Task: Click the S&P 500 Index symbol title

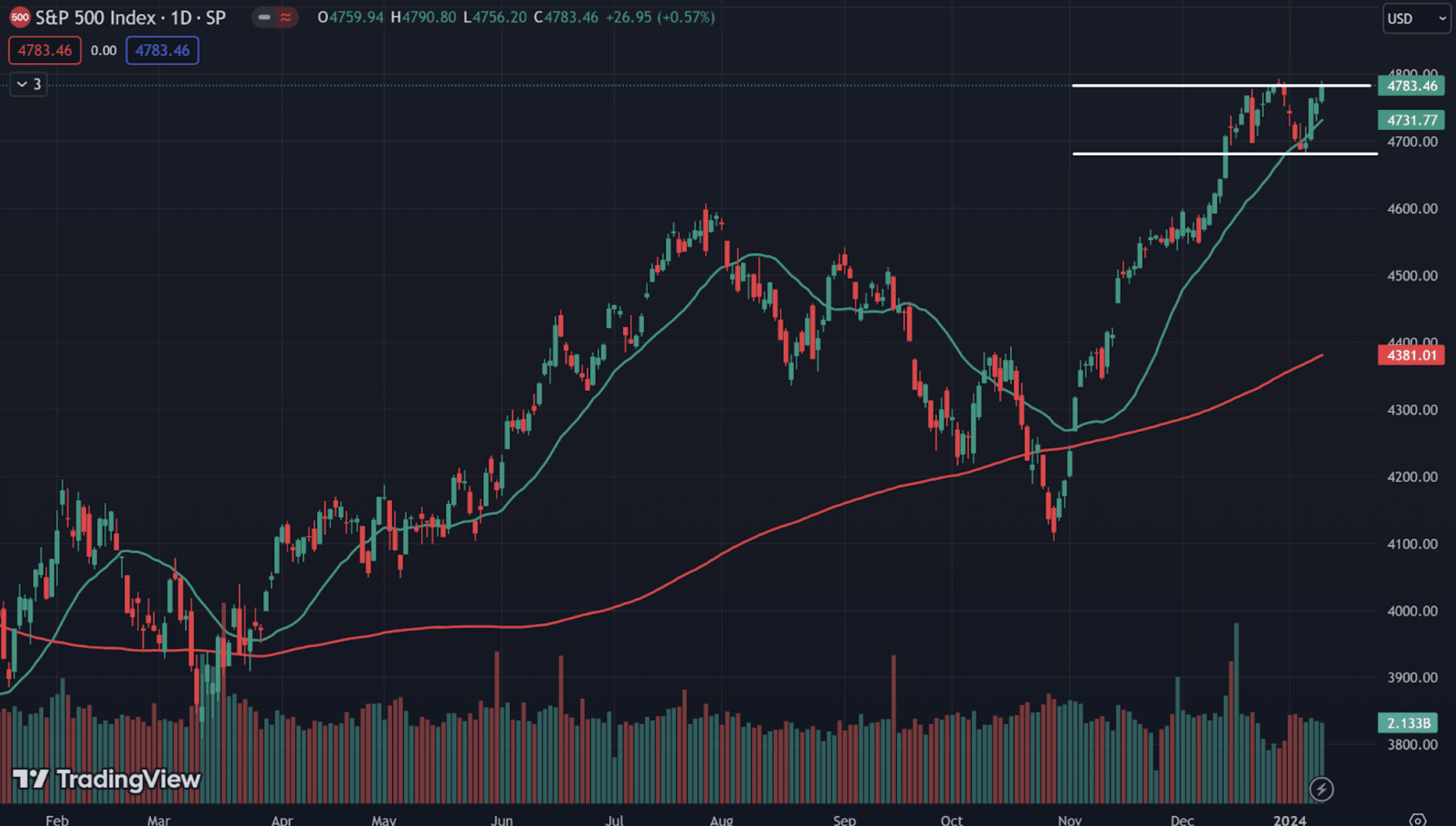Action: (95, 17)
